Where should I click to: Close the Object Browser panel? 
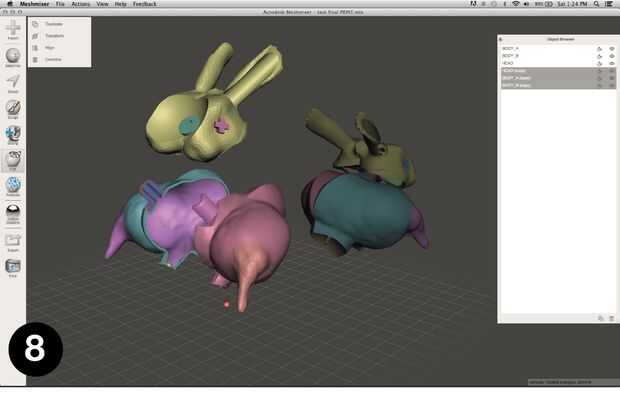click(501, 39)
